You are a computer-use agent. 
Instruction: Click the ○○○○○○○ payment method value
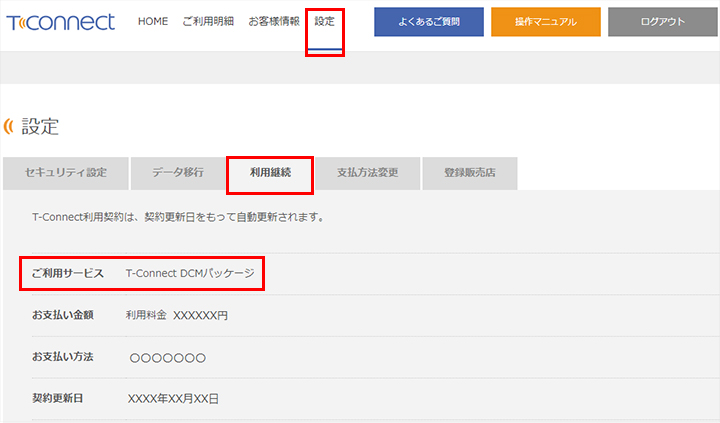pyautogui.click(x=168, y=358)
